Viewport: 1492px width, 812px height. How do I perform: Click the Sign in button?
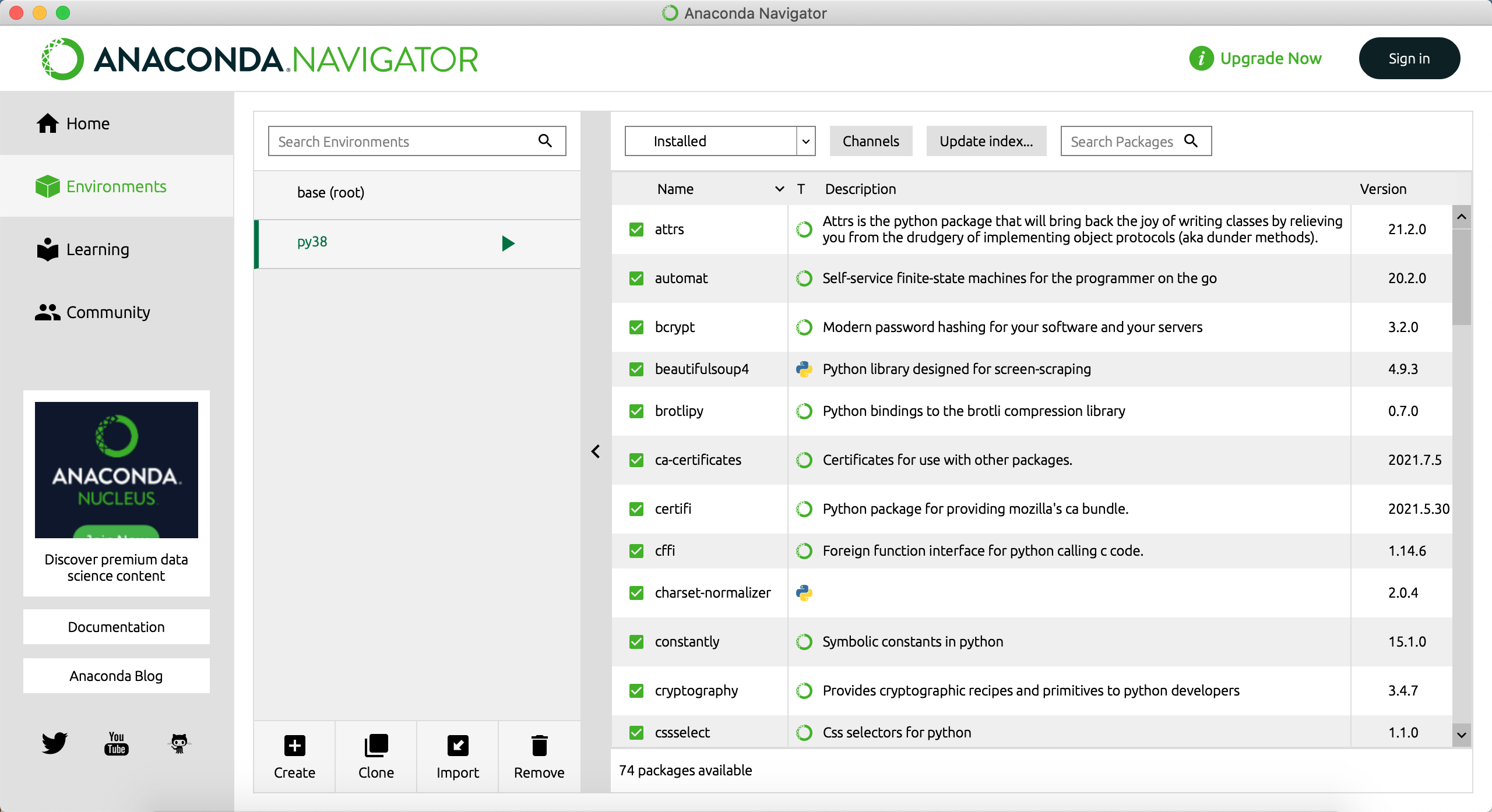[1409, 58]
